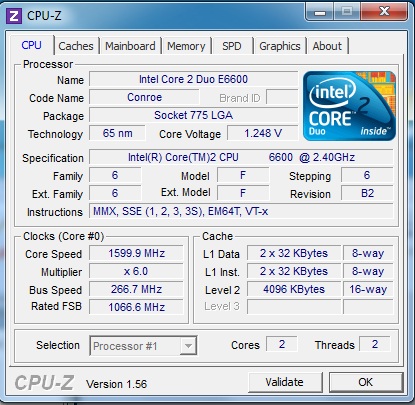This screenshot has width=415, height=405.
Task: Click the Specification field with '6600 @ 2.40GHz'
Action: click(x=241, y=157)
